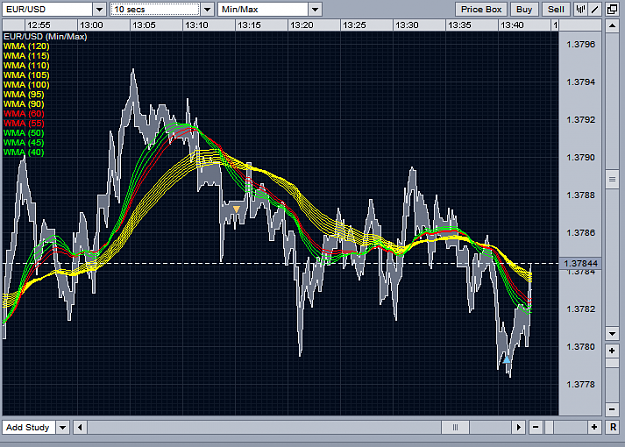Click the horizontal scroll left arrow
The width and height of the screenshot is (625, 447).
[x=80, y=427]
